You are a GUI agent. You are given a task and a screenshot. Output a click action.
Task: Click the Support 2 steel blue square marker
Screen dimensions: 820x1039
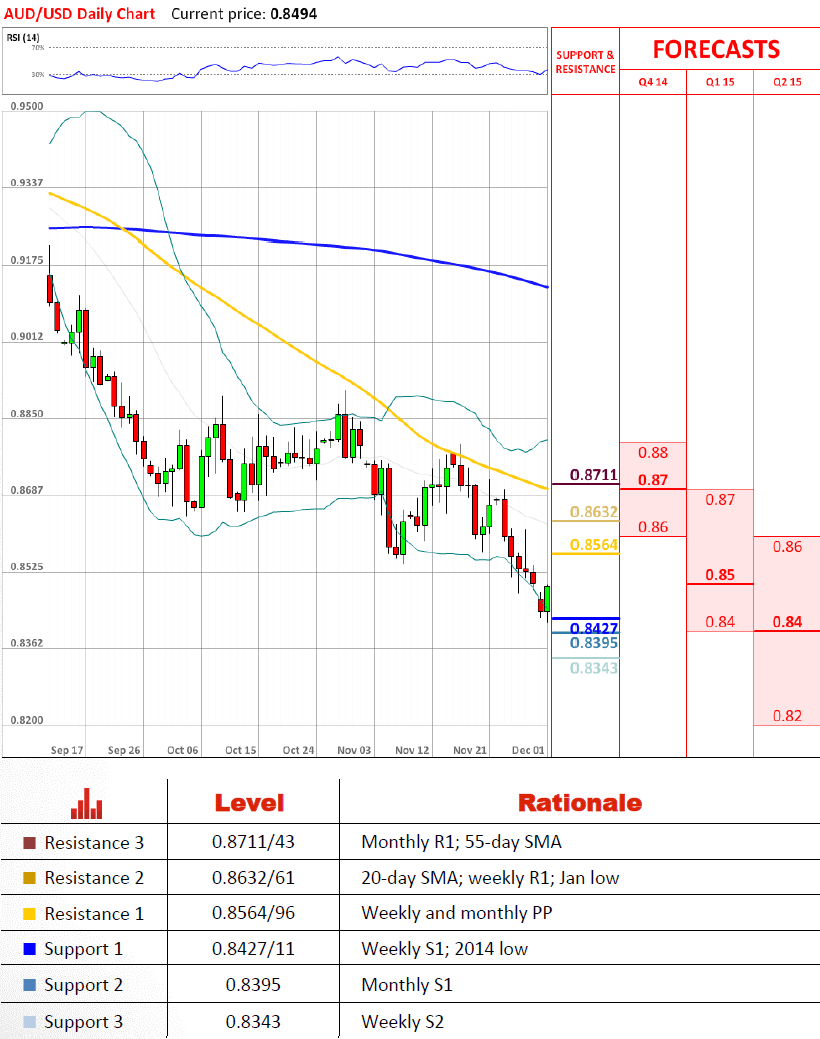click(28, 985)
